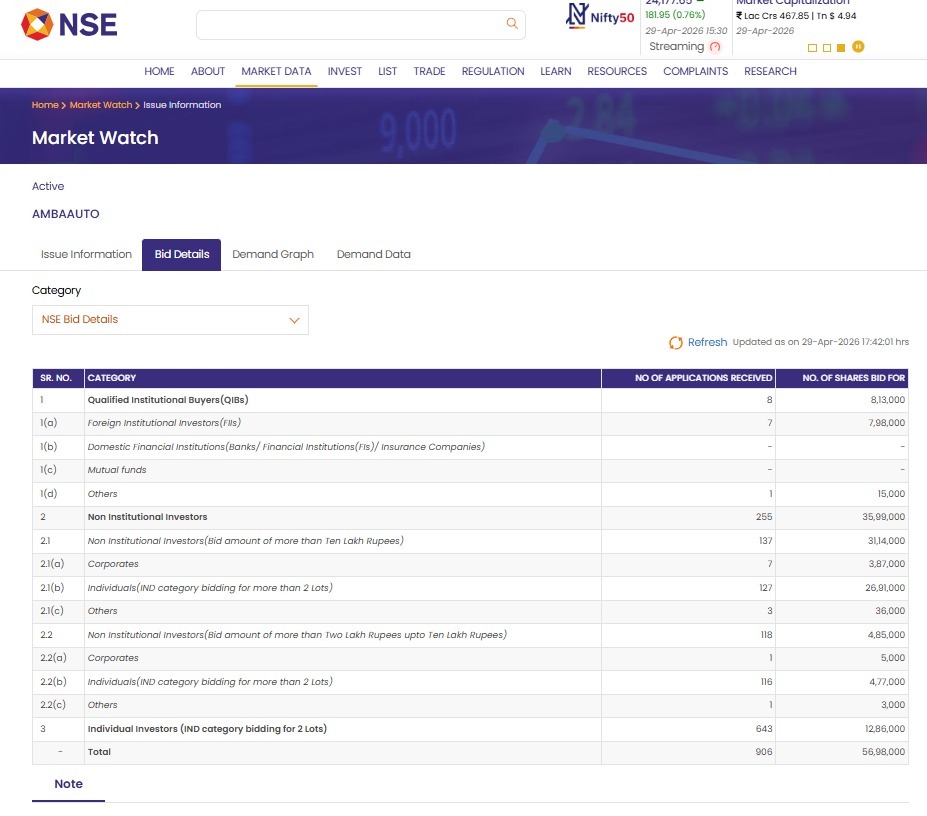Viewport: 927px width, 816px height.
Task: Open the INVEST menu
Action: [x=345, y=72]
